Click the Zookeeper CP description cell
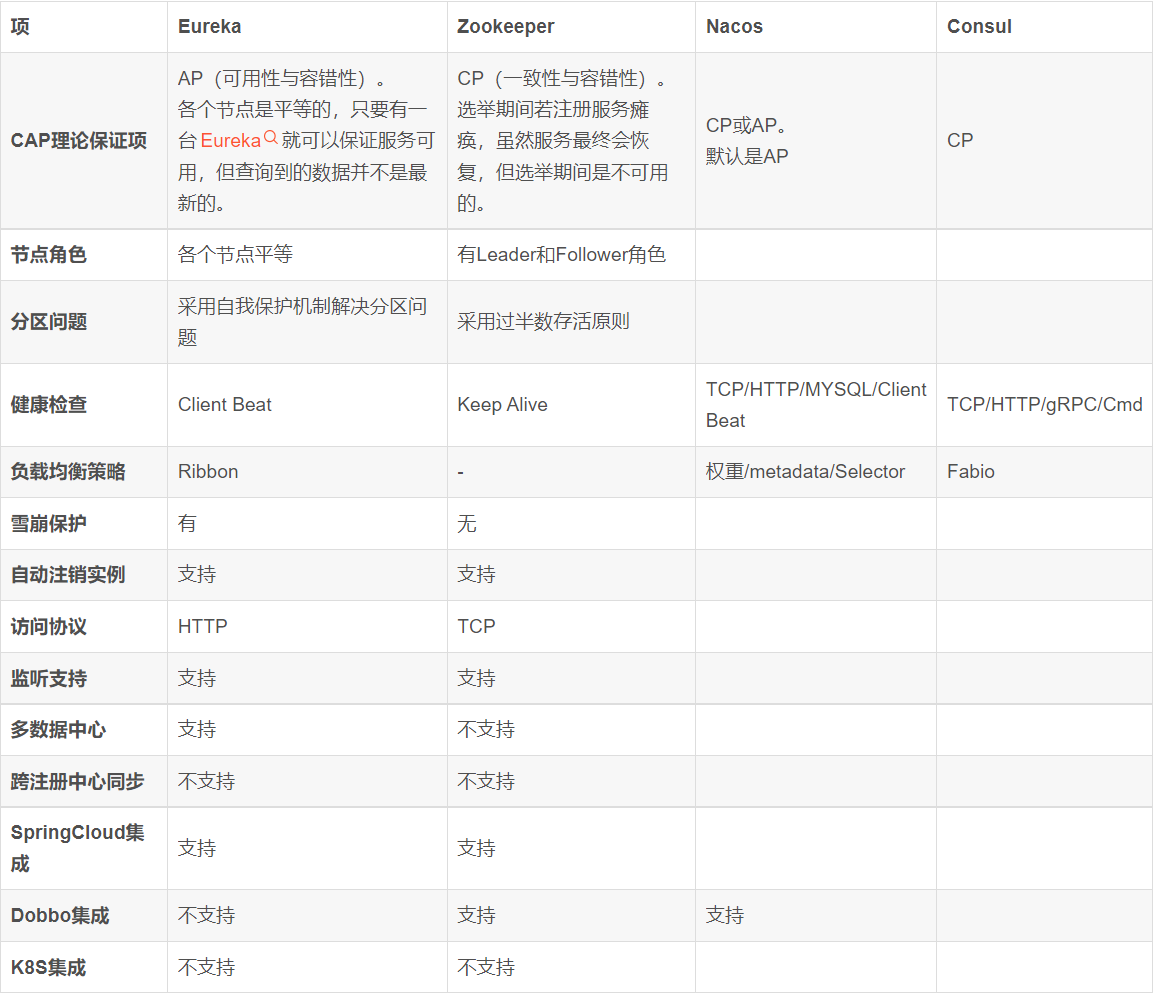This screenshot has height=993, width=1153. click(x=571, y=140)
